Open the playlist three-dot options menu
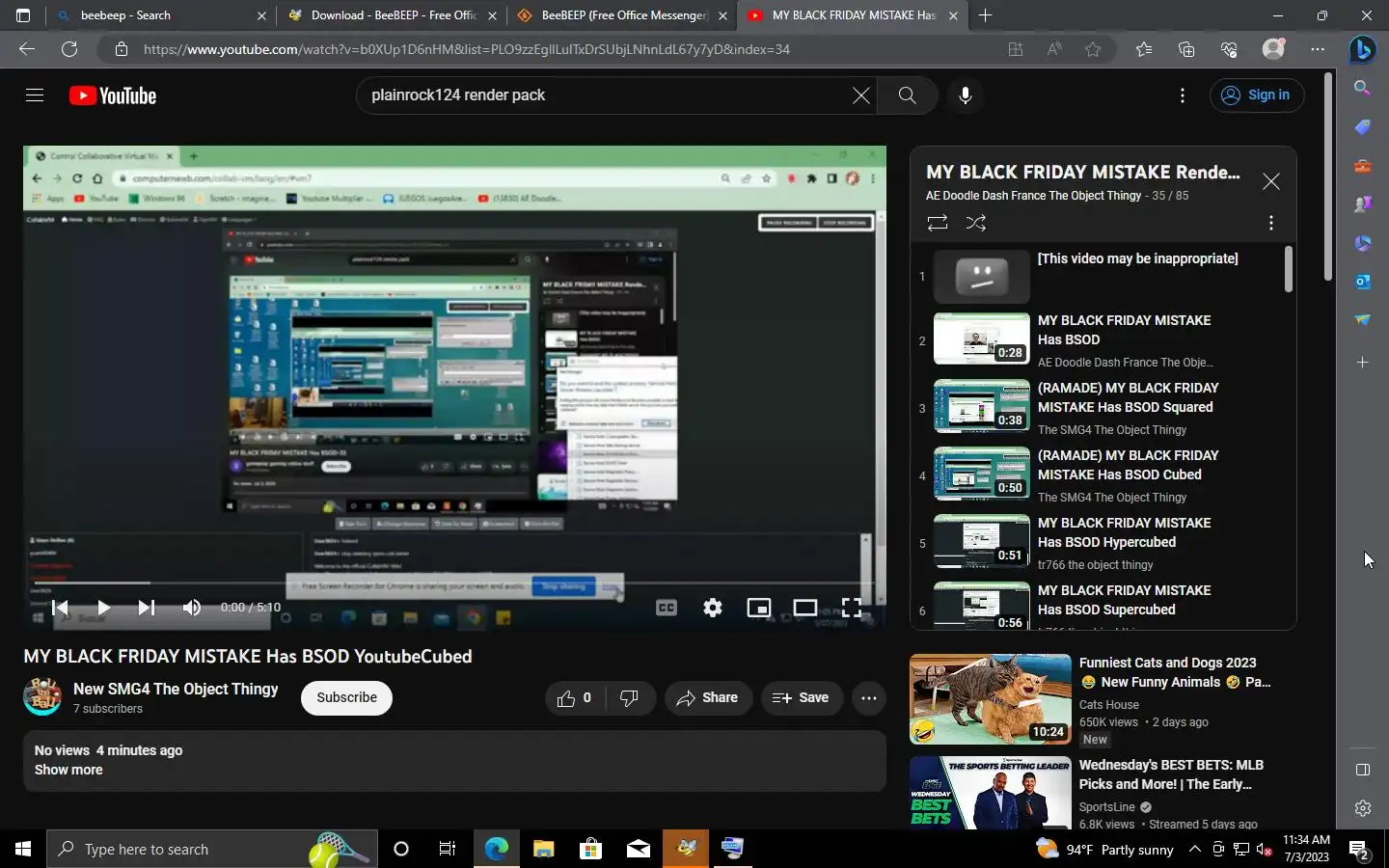 [x=1271, y=223]
